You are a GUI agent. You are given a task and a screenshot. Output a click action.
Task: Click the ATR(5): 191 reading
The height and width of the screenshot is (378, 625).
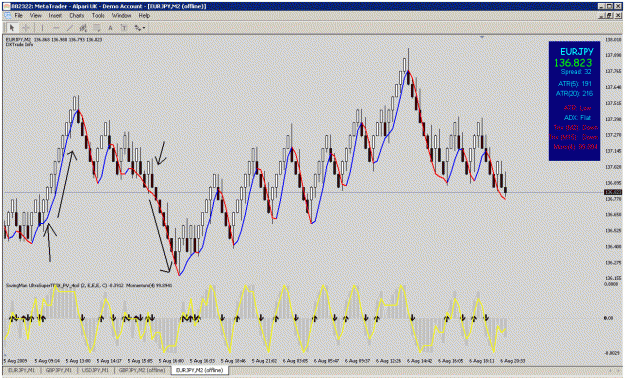pyautogui.click(x=575, y=84)
